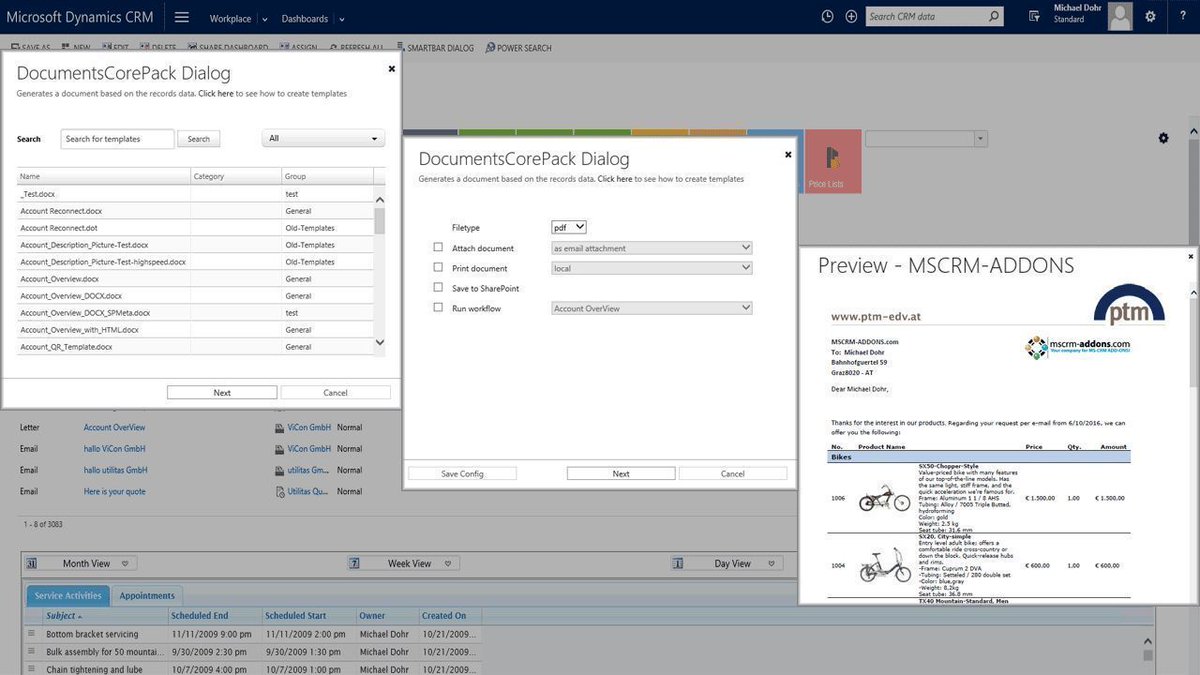Image resolution: width=1200 pixels, height=675 pixels.
Task: Click the Save Config button
Action: click(x=462, y=474)
